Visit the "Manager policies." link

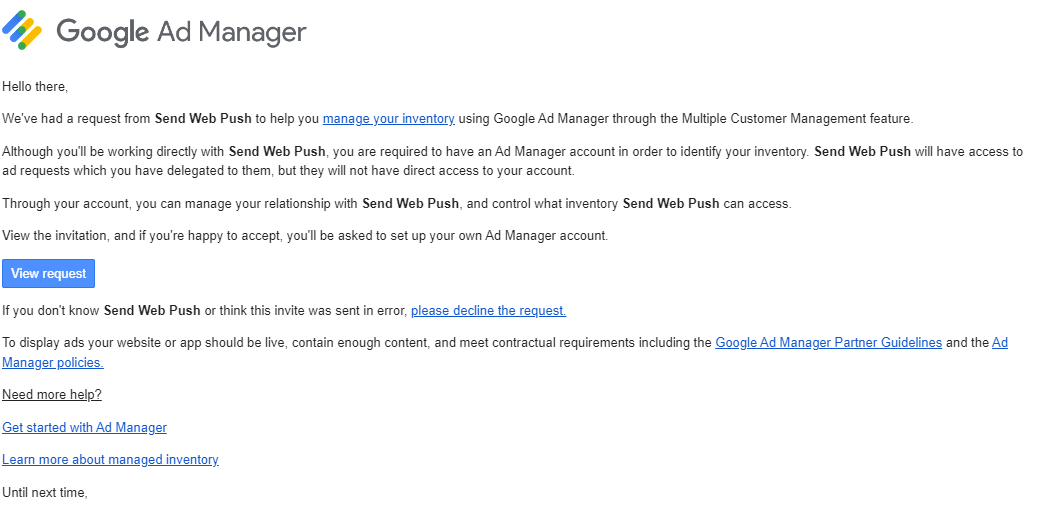[52, 363]
